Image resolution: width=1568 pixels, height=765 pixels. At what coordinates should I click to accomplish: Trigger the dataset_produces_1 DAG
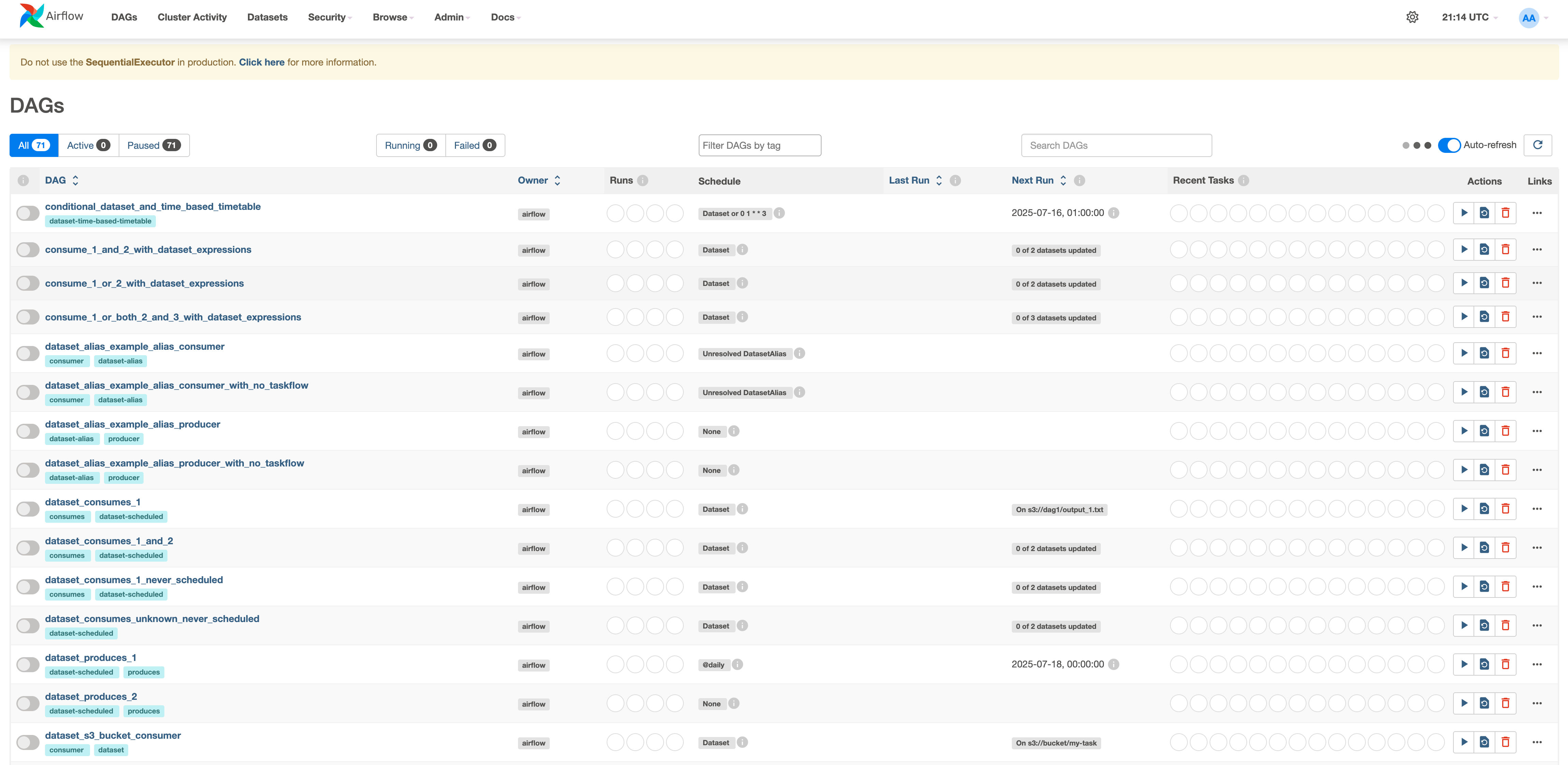pos(1463,664)
